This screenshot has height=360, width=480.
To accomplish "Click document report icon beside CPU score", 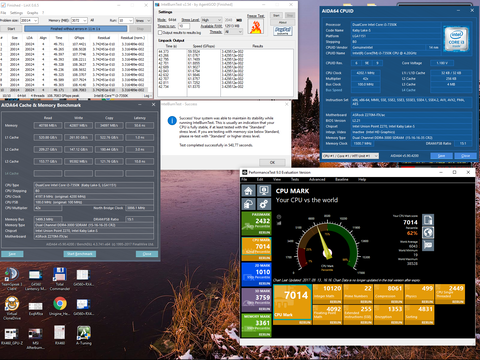I will pos(428,220).
